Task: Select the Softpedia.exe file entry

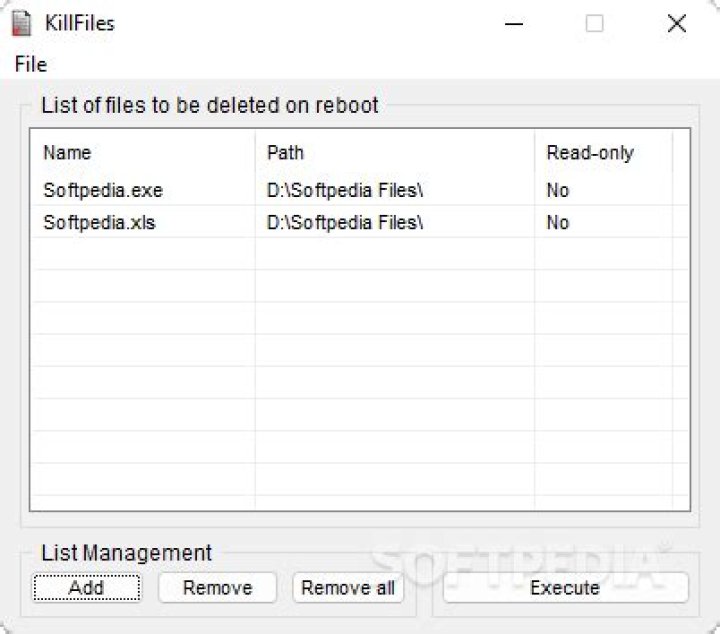Action: click(103, 190)
